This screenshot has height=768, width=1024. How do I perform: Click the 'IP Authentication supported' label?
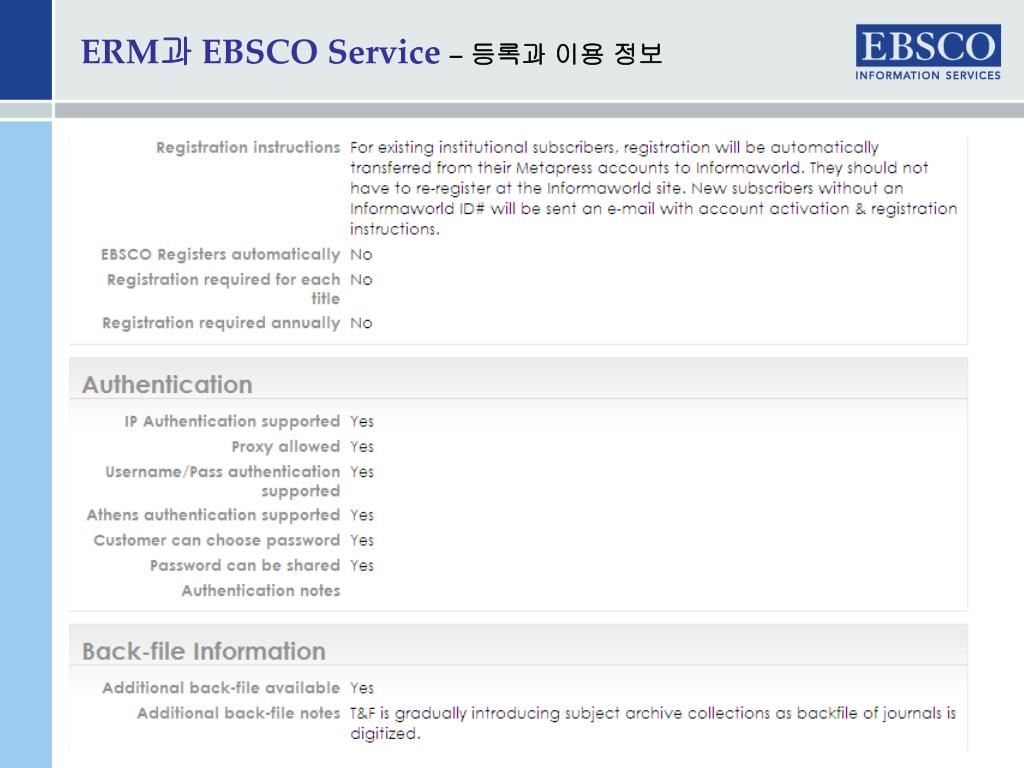click(x=232, y=421)
